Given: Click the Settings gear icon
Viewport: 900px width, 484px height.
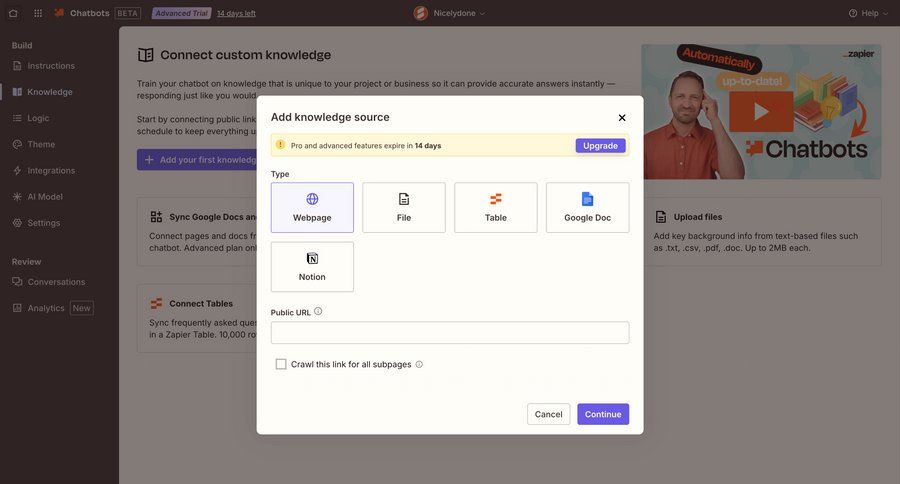Looking at the screenshot, I should [x=17, y=223].
